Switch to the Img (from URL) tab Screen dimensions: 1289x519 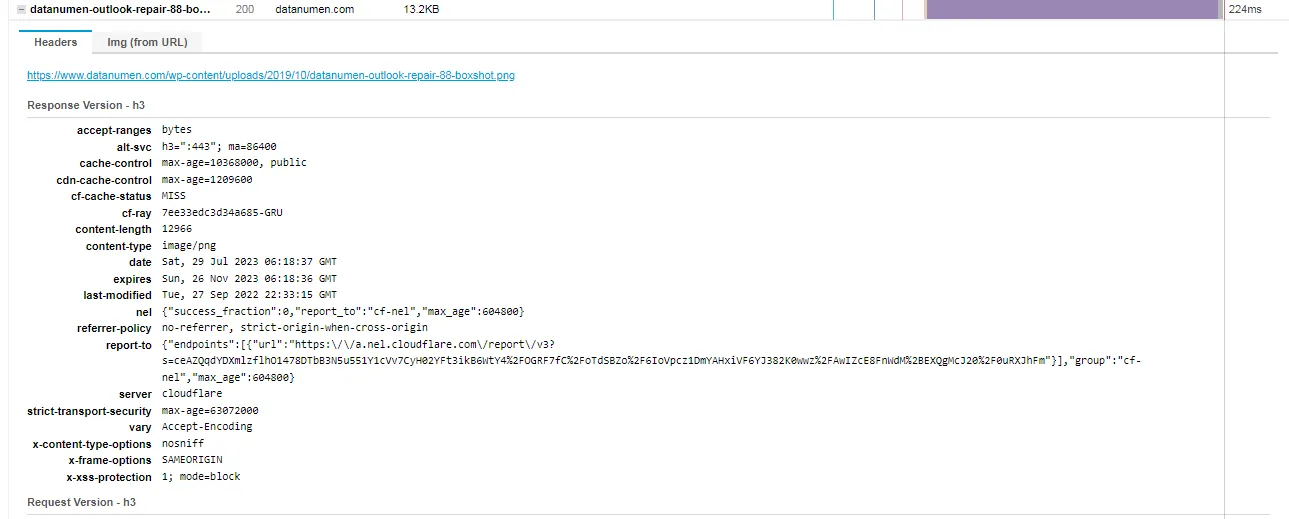coord(147,42)
